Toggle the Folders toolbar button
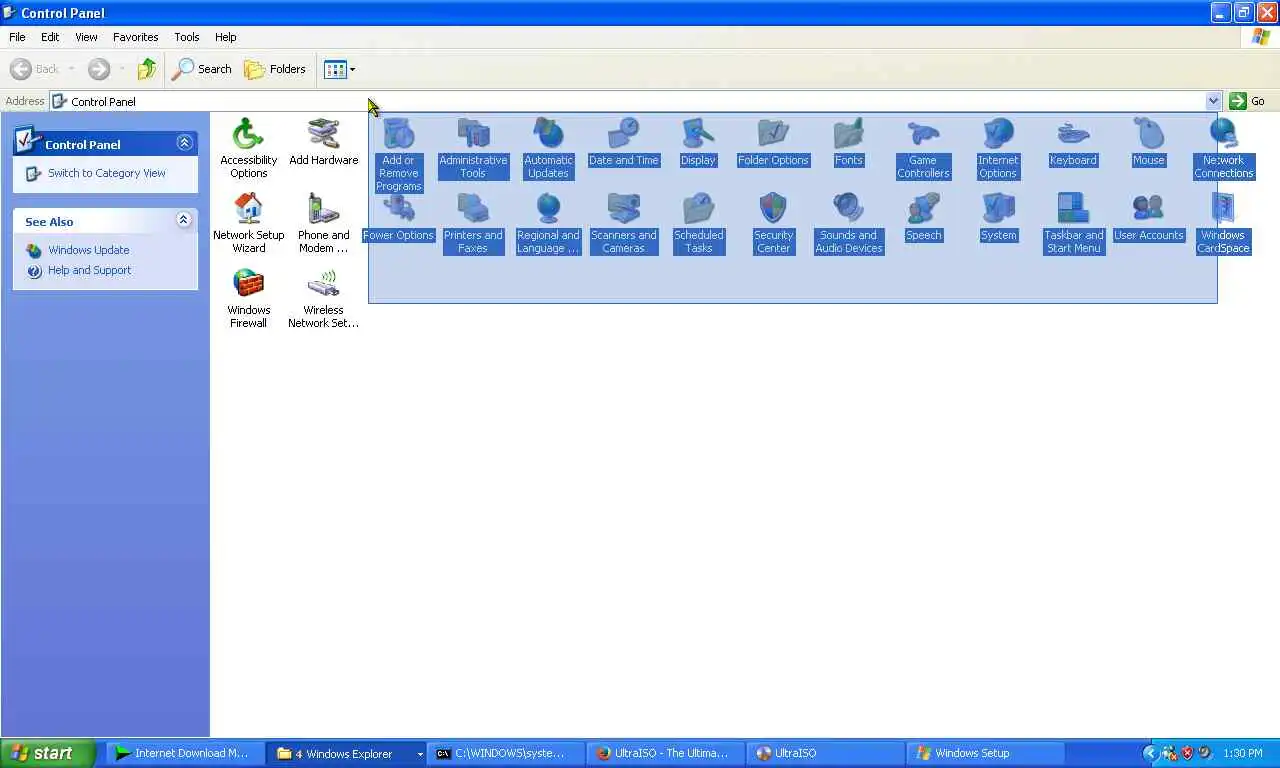This screenshot has height=768, width=1280. click(x=275, y=69)
